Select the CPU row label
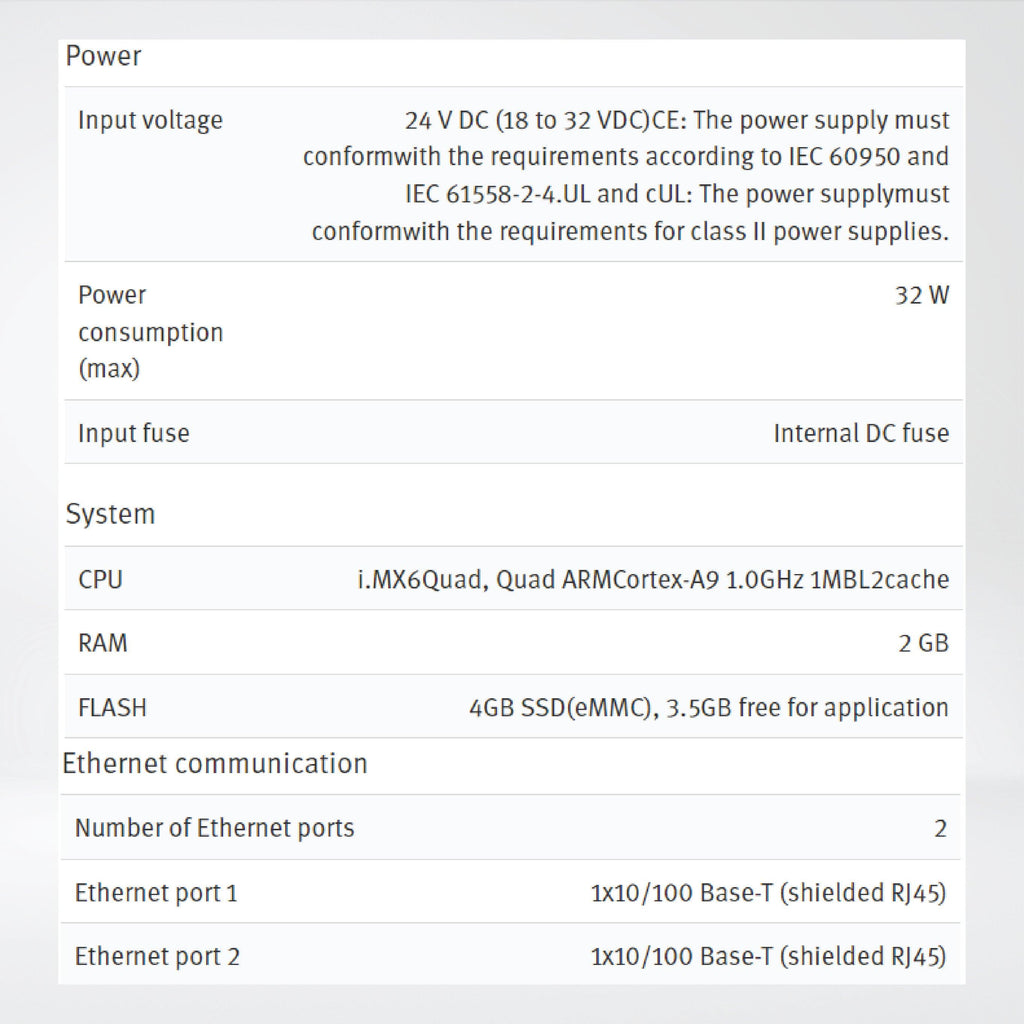 (100, 579)
